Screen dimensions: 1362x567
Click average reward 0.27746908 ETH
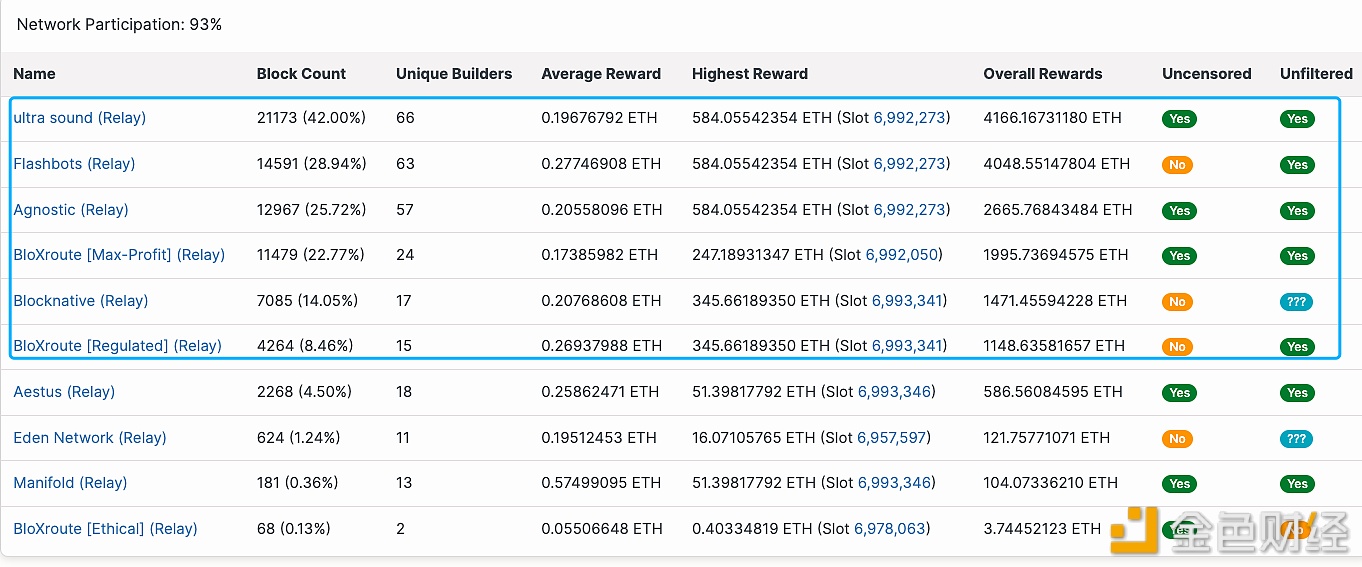(601, 164)
